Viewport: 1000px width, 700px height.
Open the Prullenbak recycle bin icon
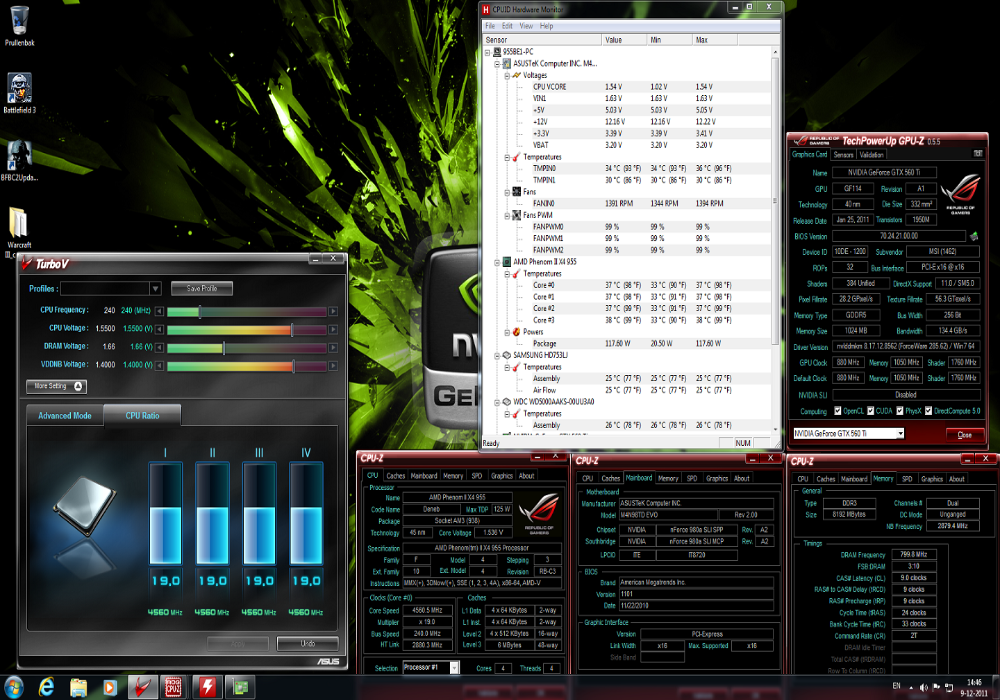(20, 25)
